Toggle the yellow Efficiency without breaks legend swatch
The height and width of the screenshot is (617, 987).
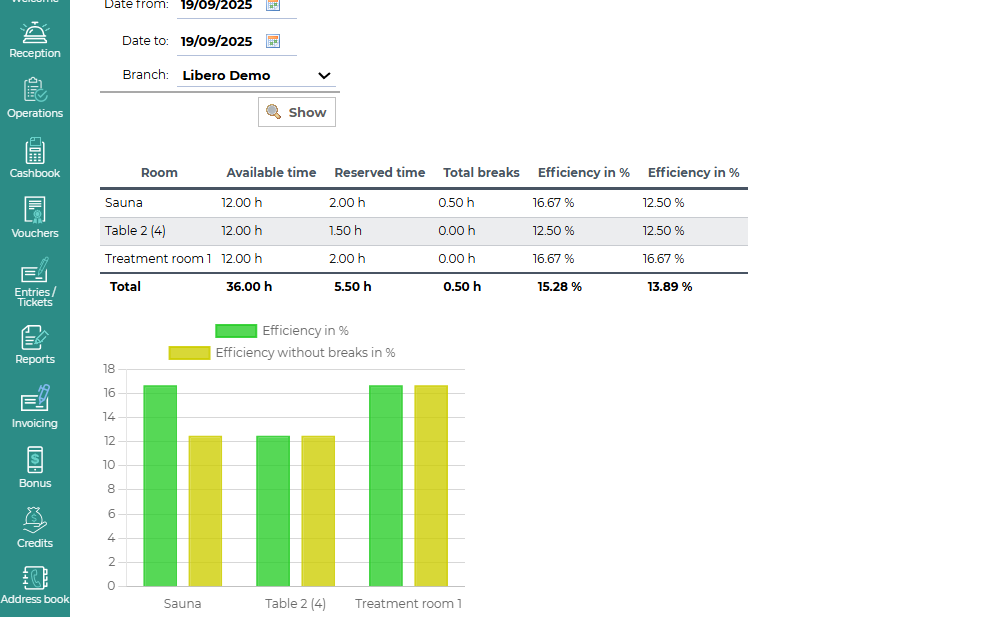pos(189,353)
